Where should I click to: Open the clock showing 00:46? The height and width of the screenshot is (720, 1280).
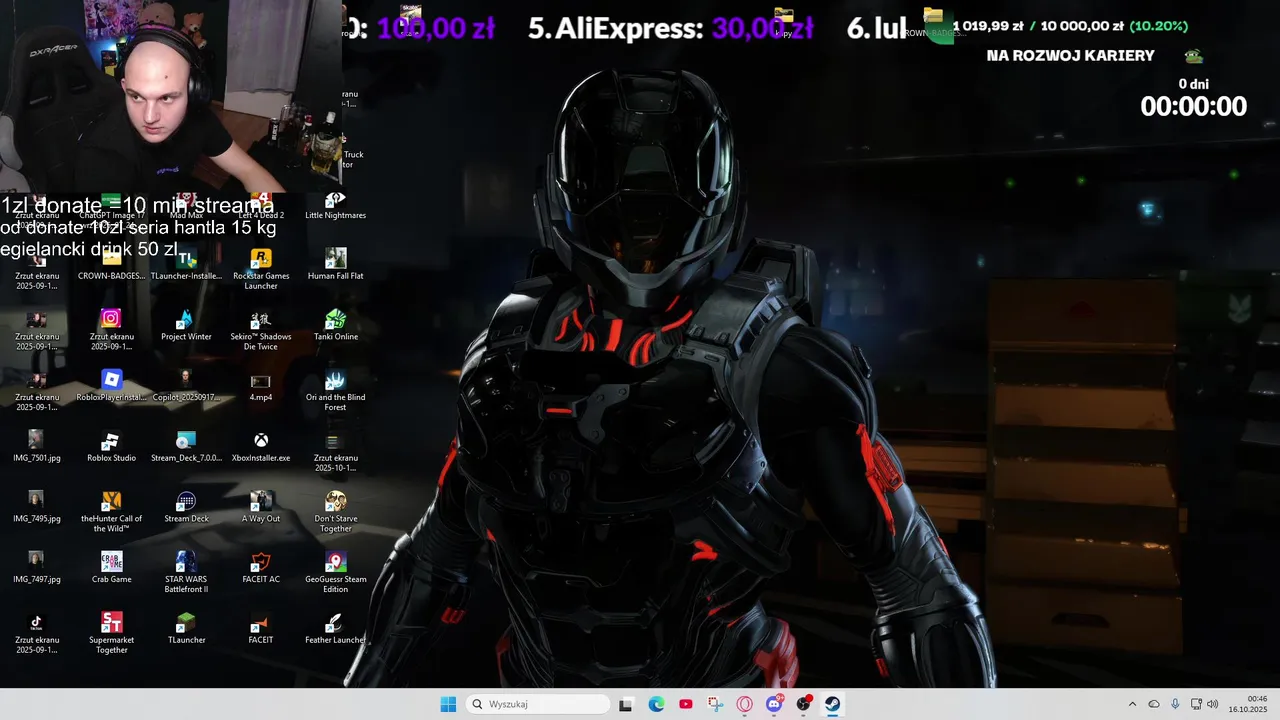1248,704
